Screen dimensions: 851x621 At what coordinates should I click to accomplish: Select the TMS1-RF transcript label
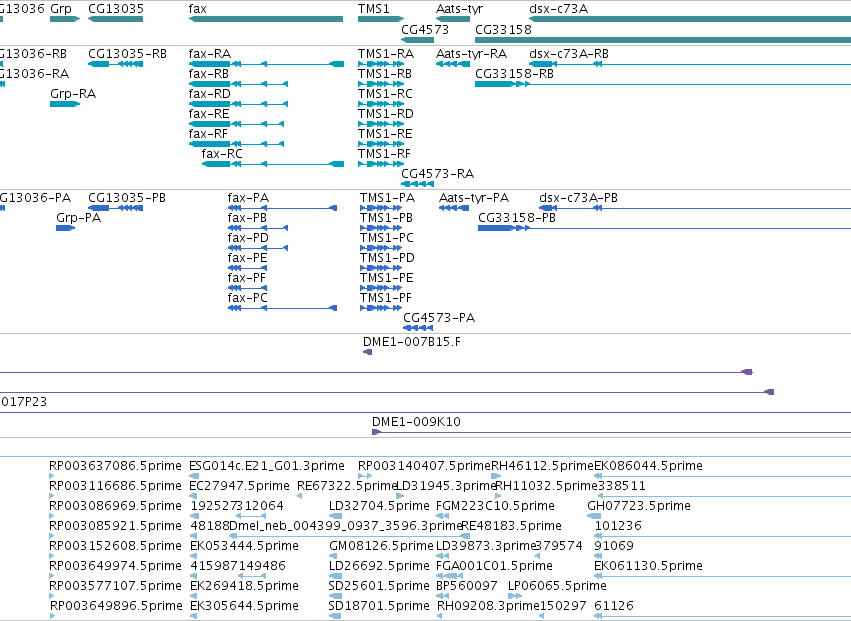click(x=384, y=154)
